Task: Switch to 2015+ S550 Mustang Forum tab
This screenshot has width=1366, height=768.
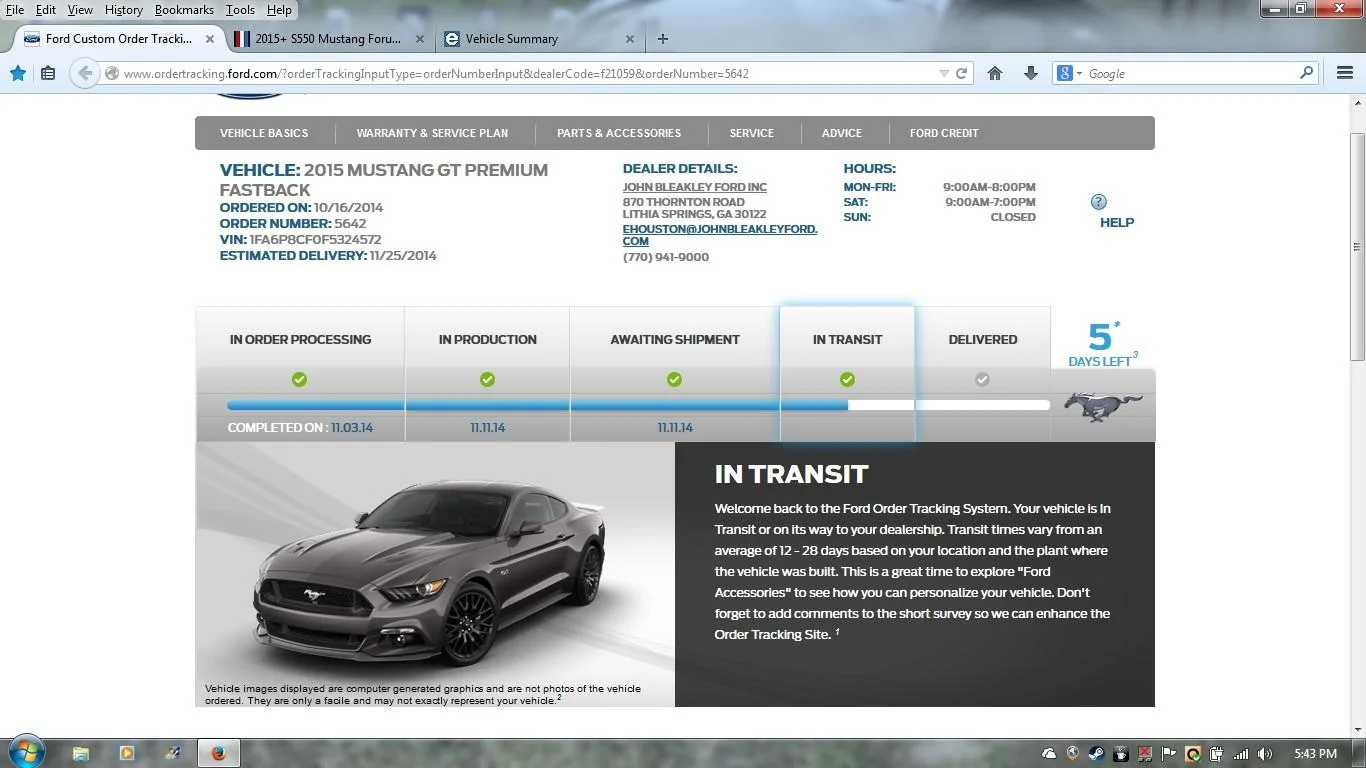Action: pyautogui.click(x=327, y=39)
